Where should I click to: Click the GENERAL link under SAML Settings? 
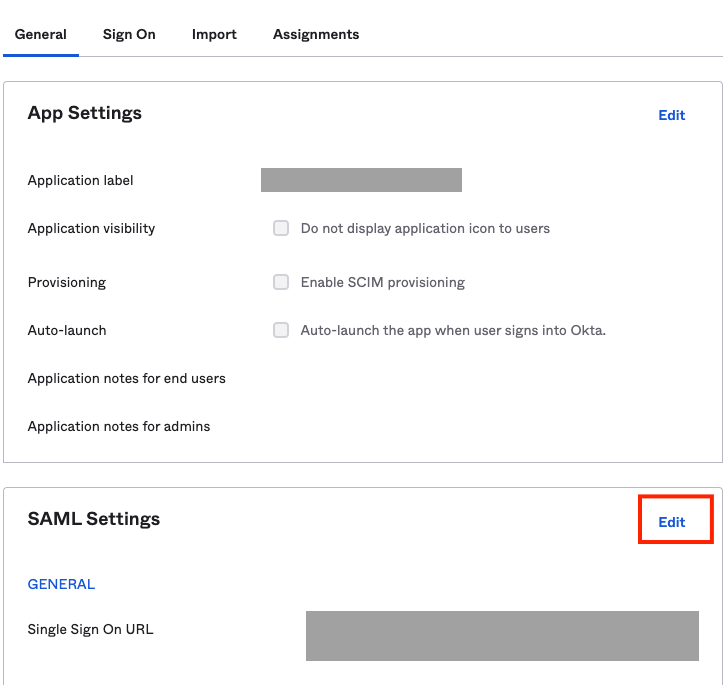[x=61, y=584]
